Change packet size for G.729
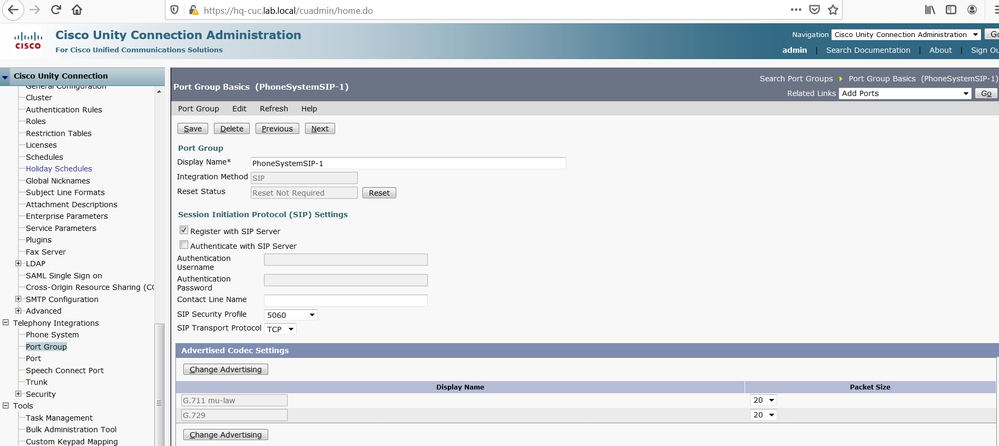999x446 pixels. coord(763,415)
